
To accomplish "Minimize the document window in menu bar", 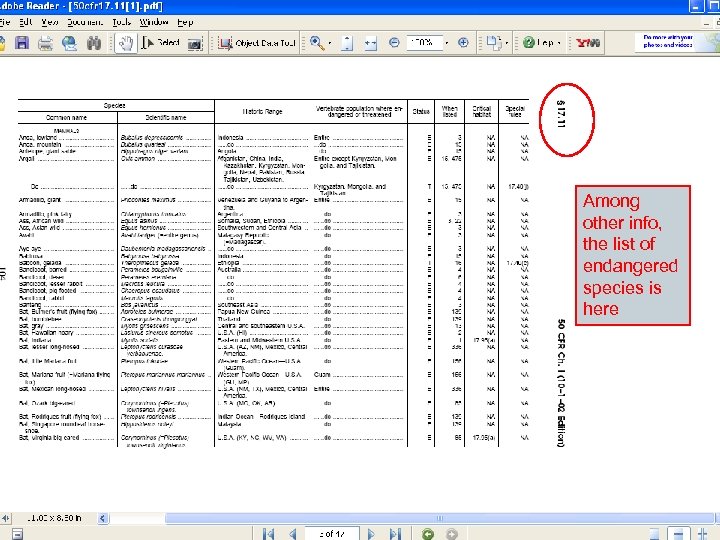I will (707, 22).
